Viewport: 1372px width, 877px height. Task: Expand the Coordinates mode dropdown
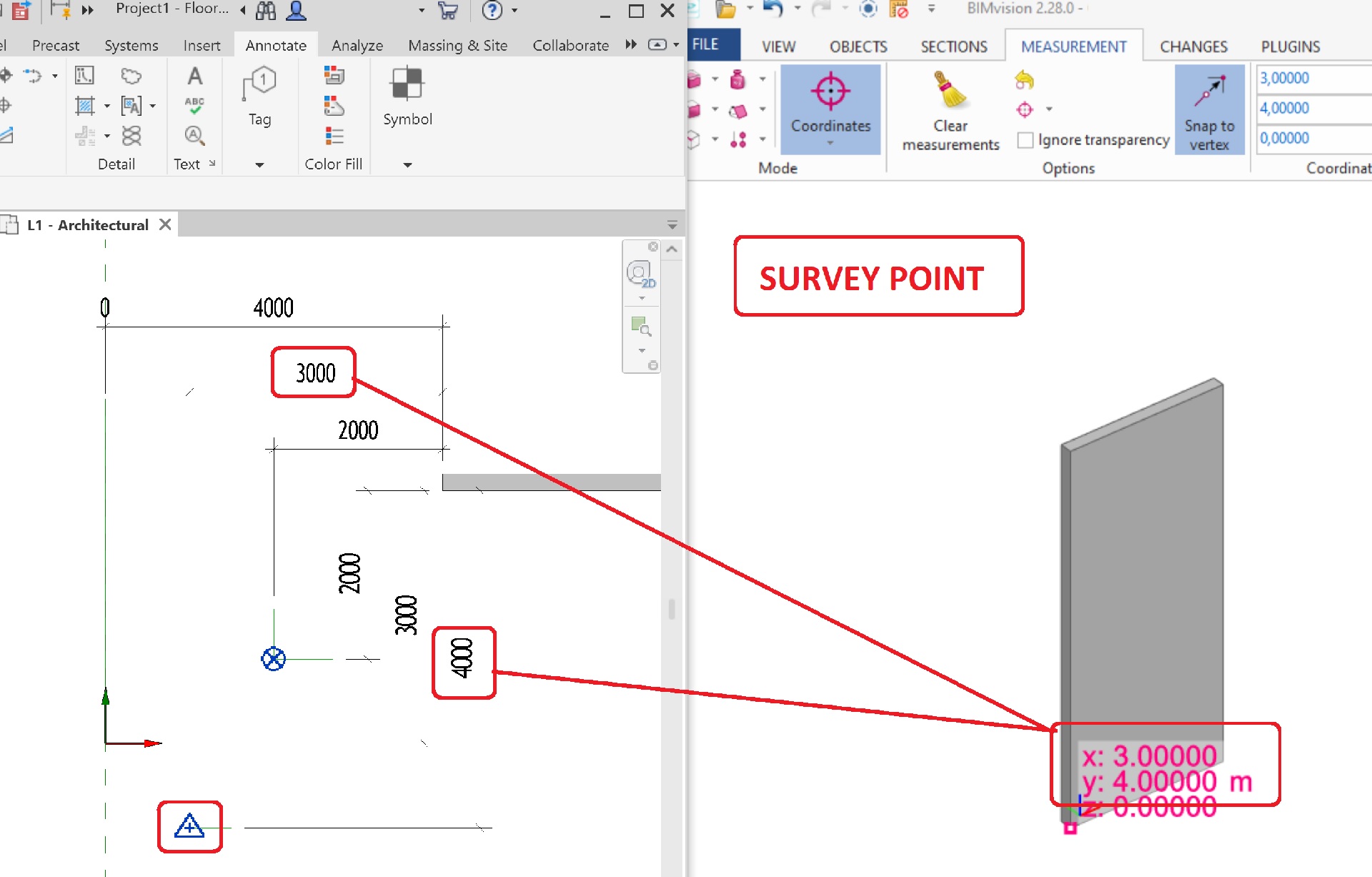[x=830, y=144]
